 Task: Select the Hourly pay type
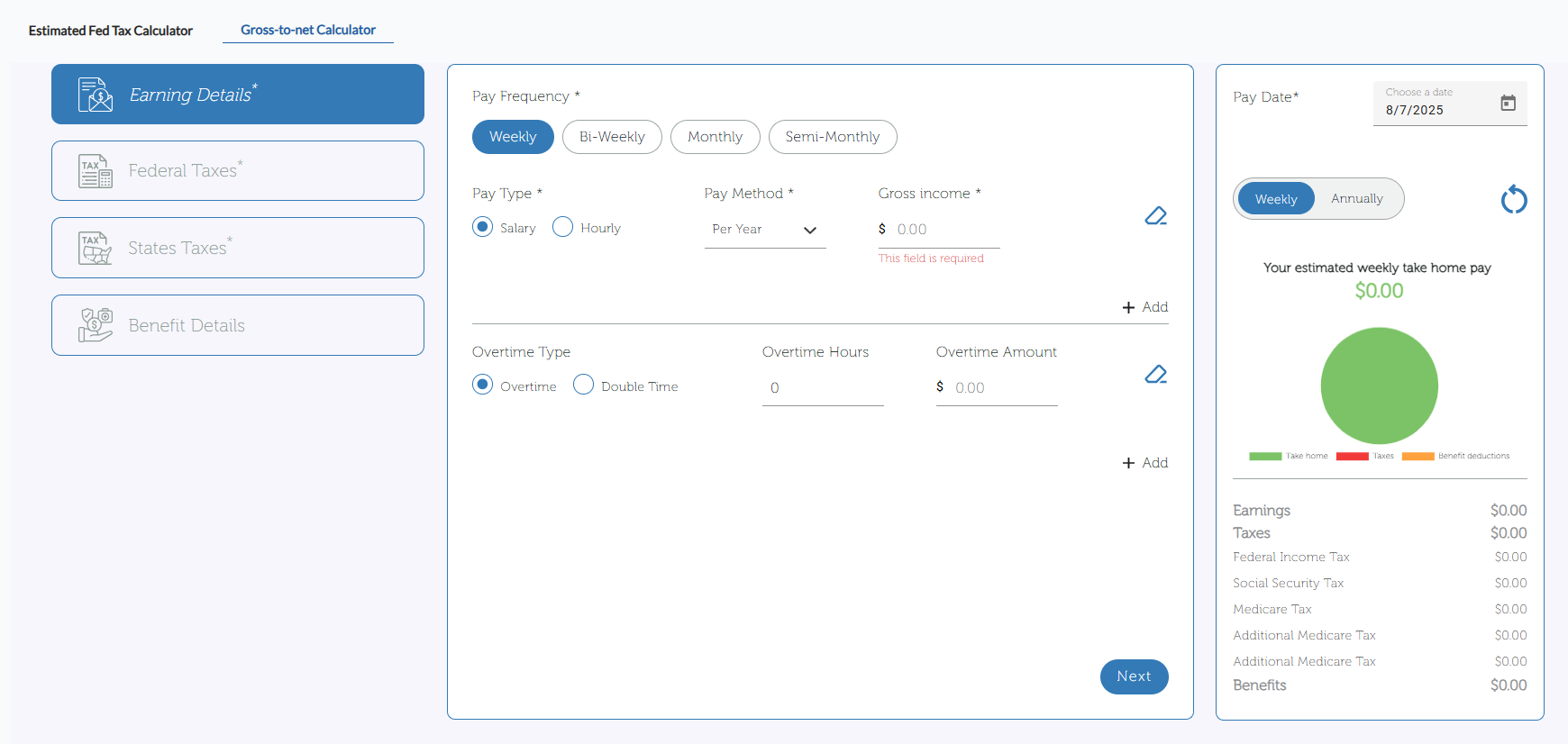tap(563, 227)
